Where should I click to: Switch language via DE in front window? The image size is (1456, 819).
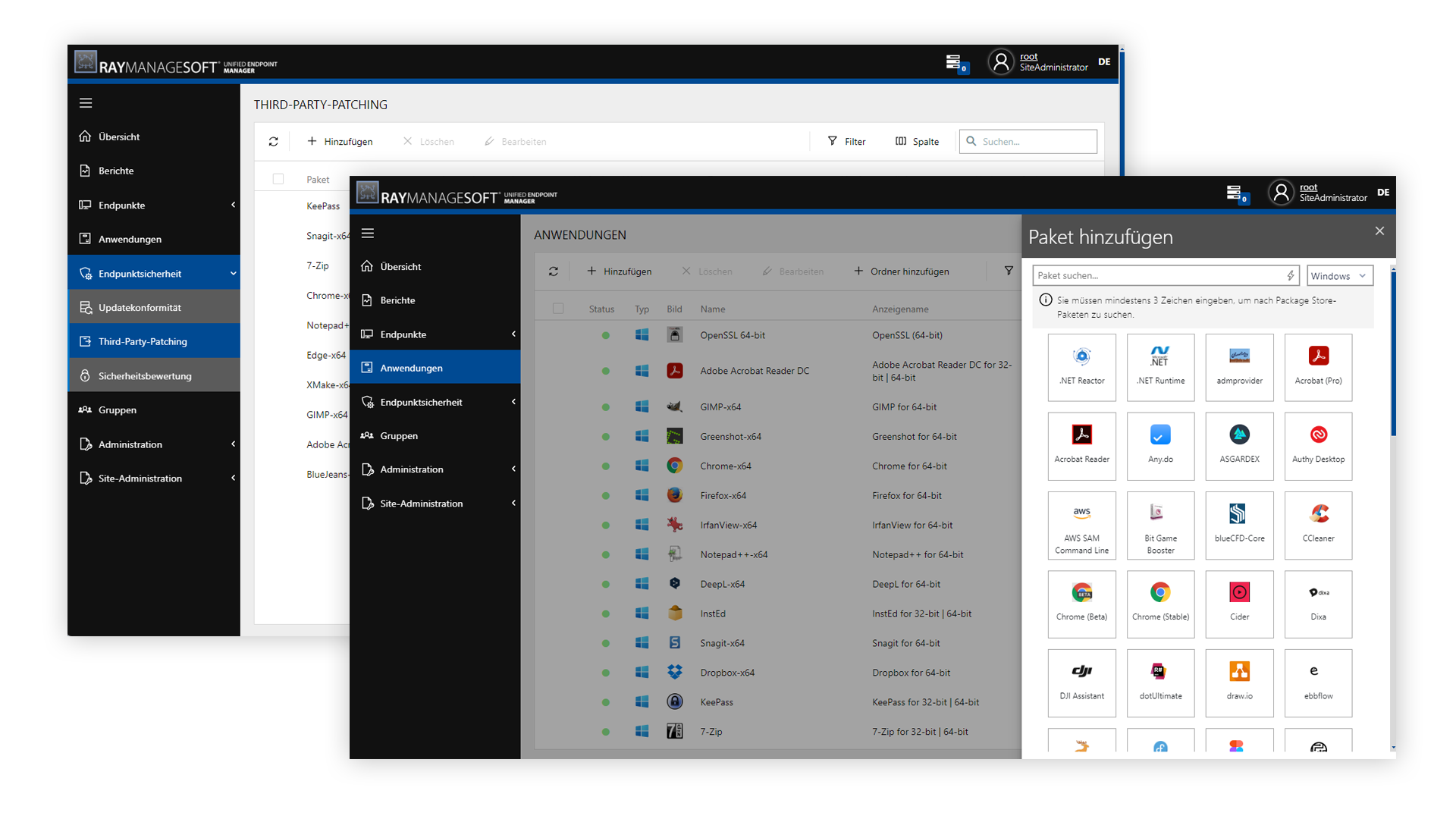click(1383, 192)
